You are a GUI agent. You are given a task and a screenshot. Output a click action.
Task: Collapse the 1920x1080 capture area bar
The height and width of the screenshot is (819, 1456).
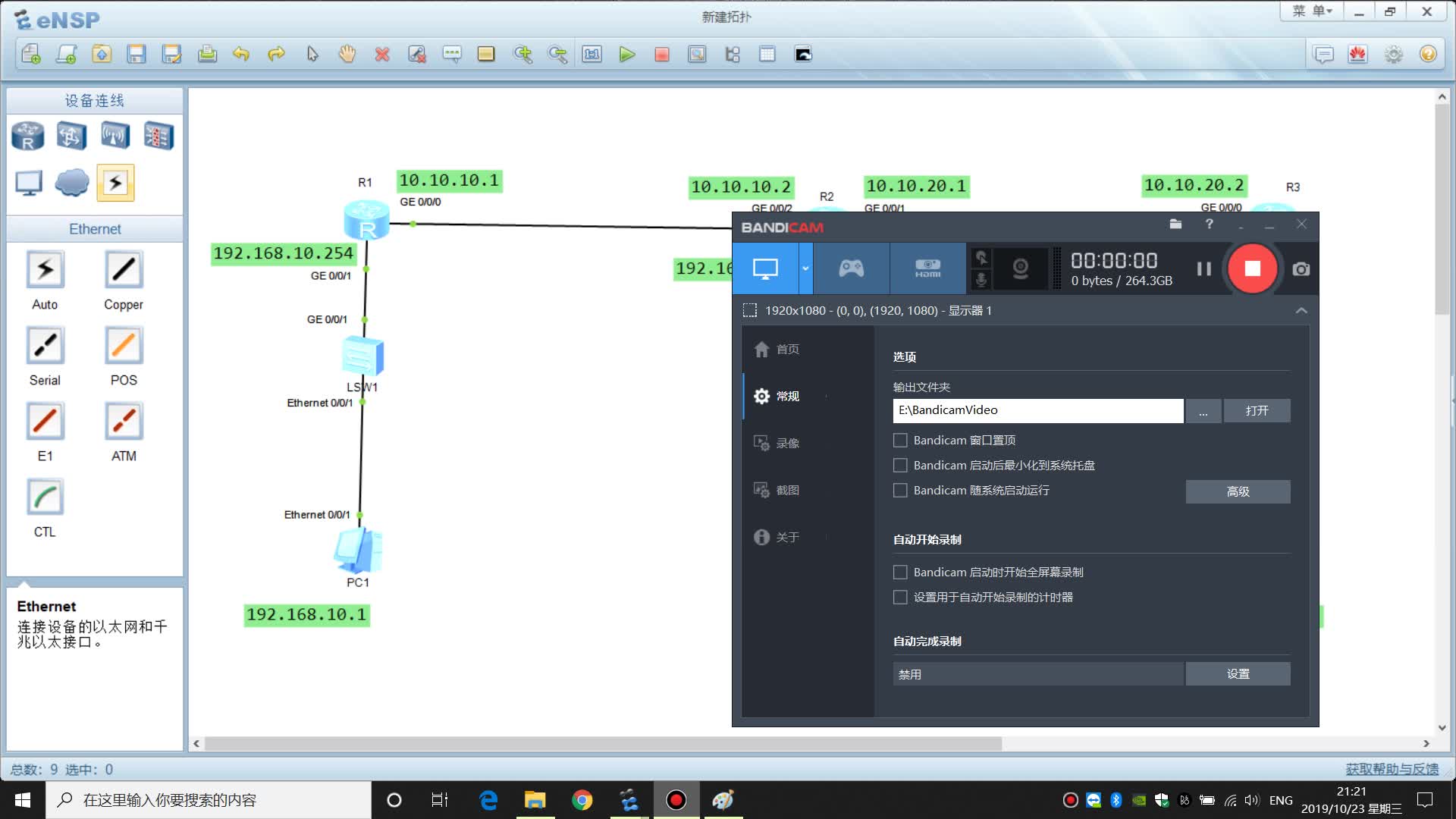coord(1301,310)
